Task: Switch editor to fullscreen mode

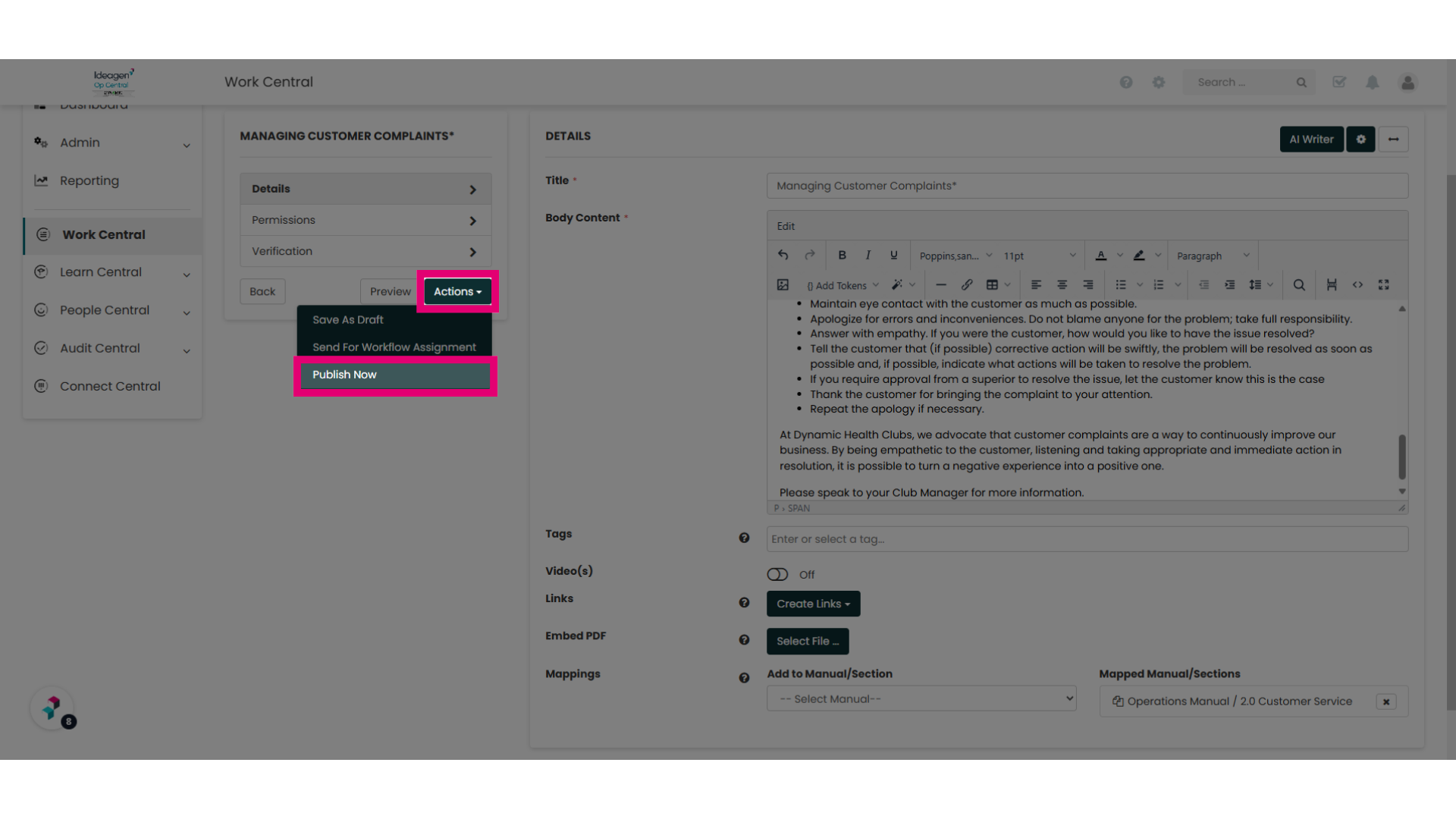Action: click(x=1384, y=284)
